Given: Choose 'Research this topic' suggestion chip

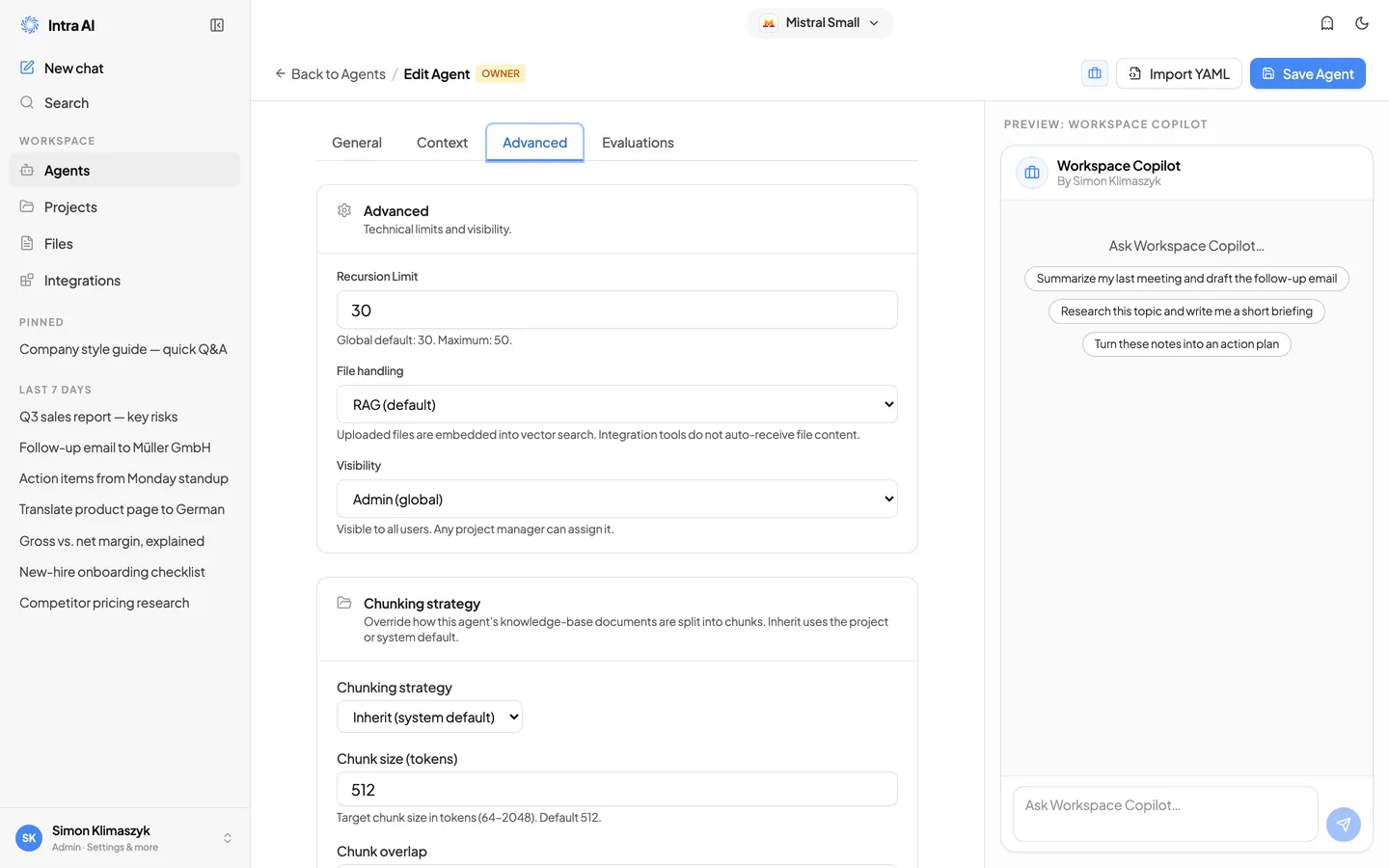Looking at the screenshot, I should pyautogui.click(x=1186, y=311).
